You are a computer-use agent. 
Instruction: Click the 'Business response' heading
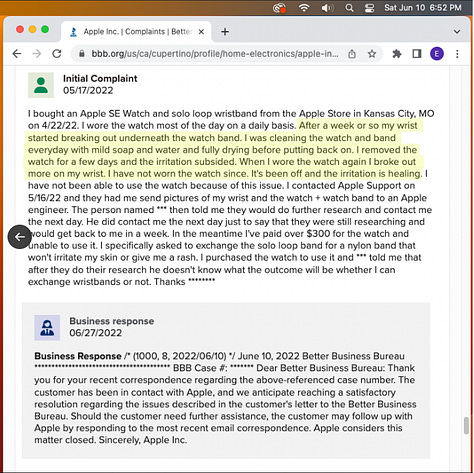pyautogui.click(x=112, y=321)
